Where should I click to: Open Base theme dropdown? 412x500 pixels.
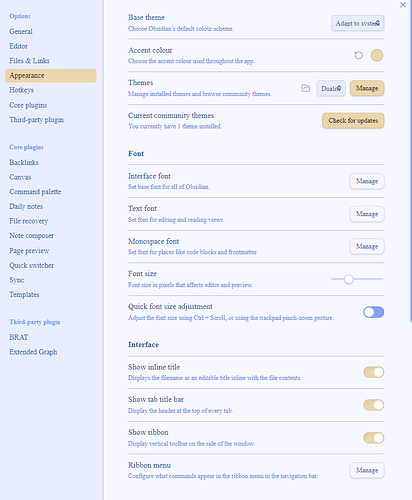click(x=358, y=23)
